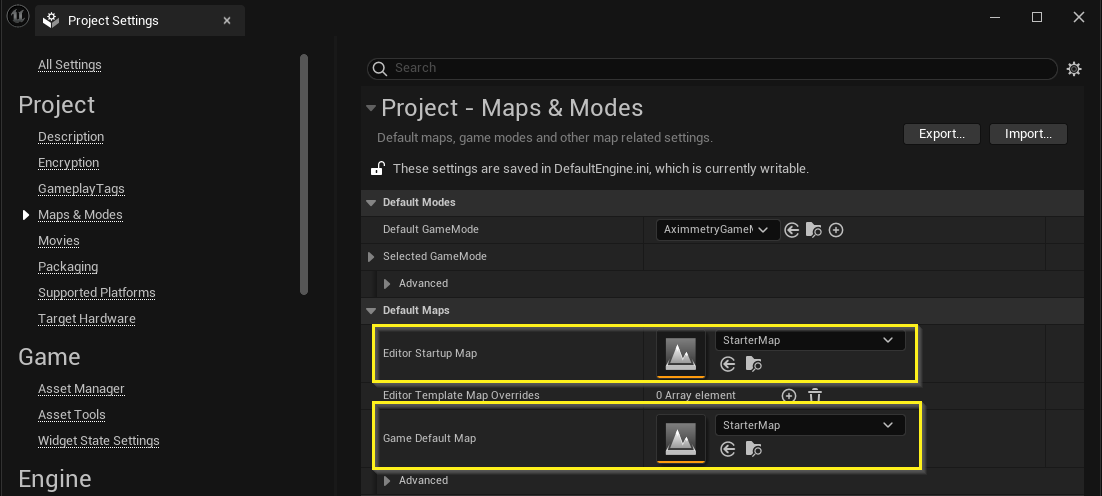Open Game Default Map StarterMap dropdown
Image resolution: width=1102 pixels, height=496 pixels.
tap(810, 425)
